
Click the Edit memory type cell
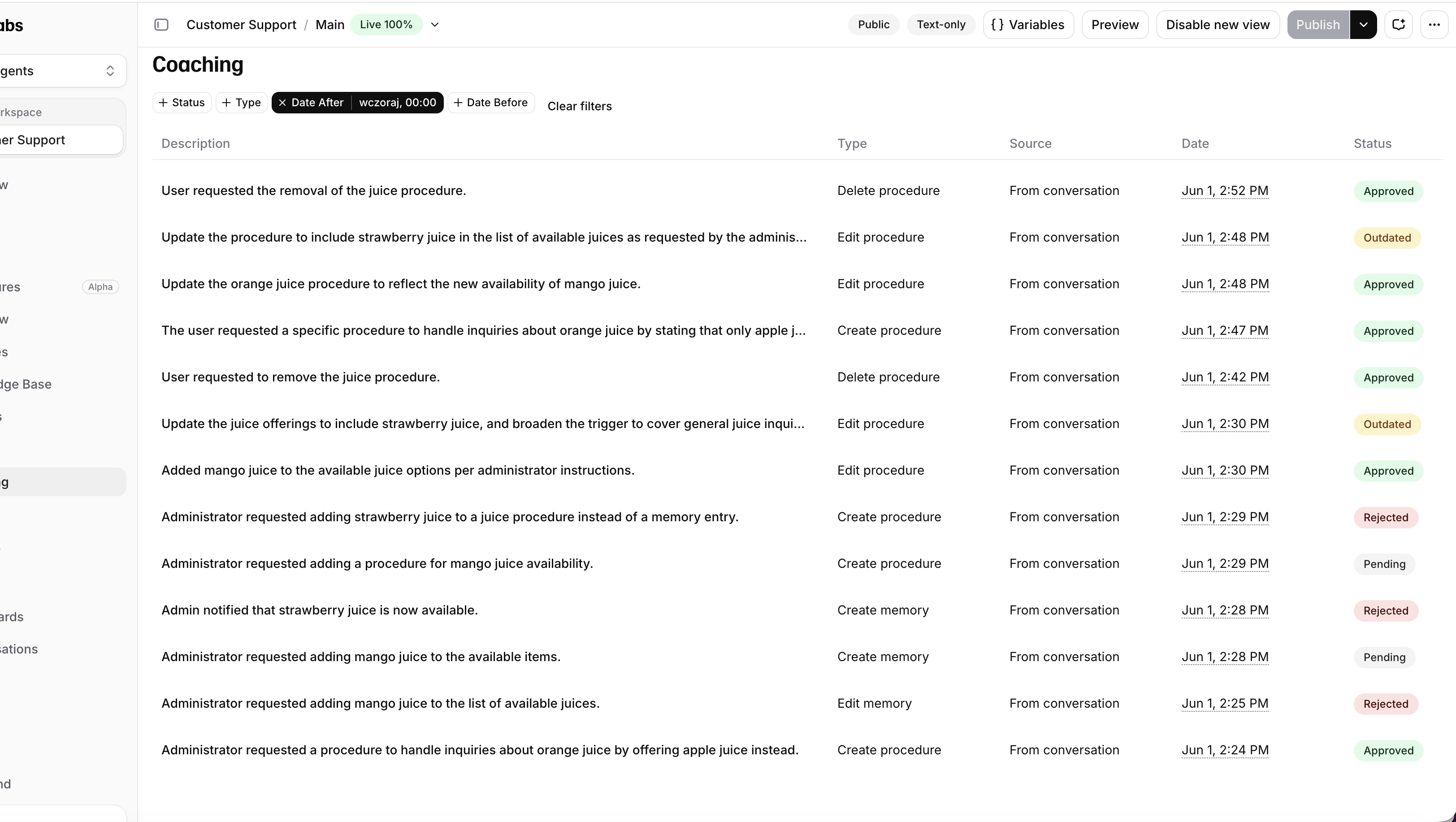874,703
